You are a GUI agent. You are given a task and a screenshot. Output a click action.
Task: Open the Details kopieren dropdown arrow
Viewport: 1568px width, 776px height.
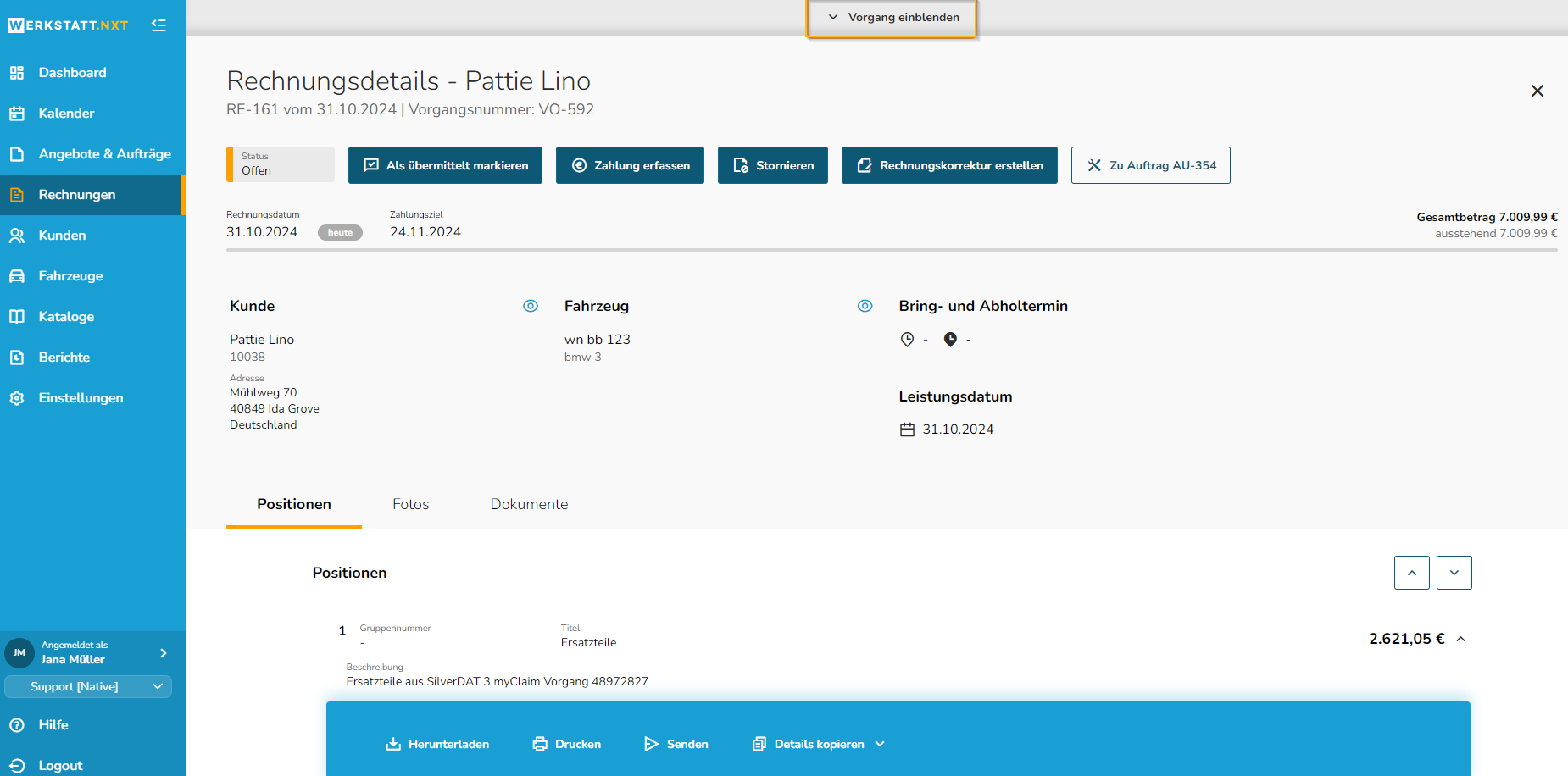point(880,744)
